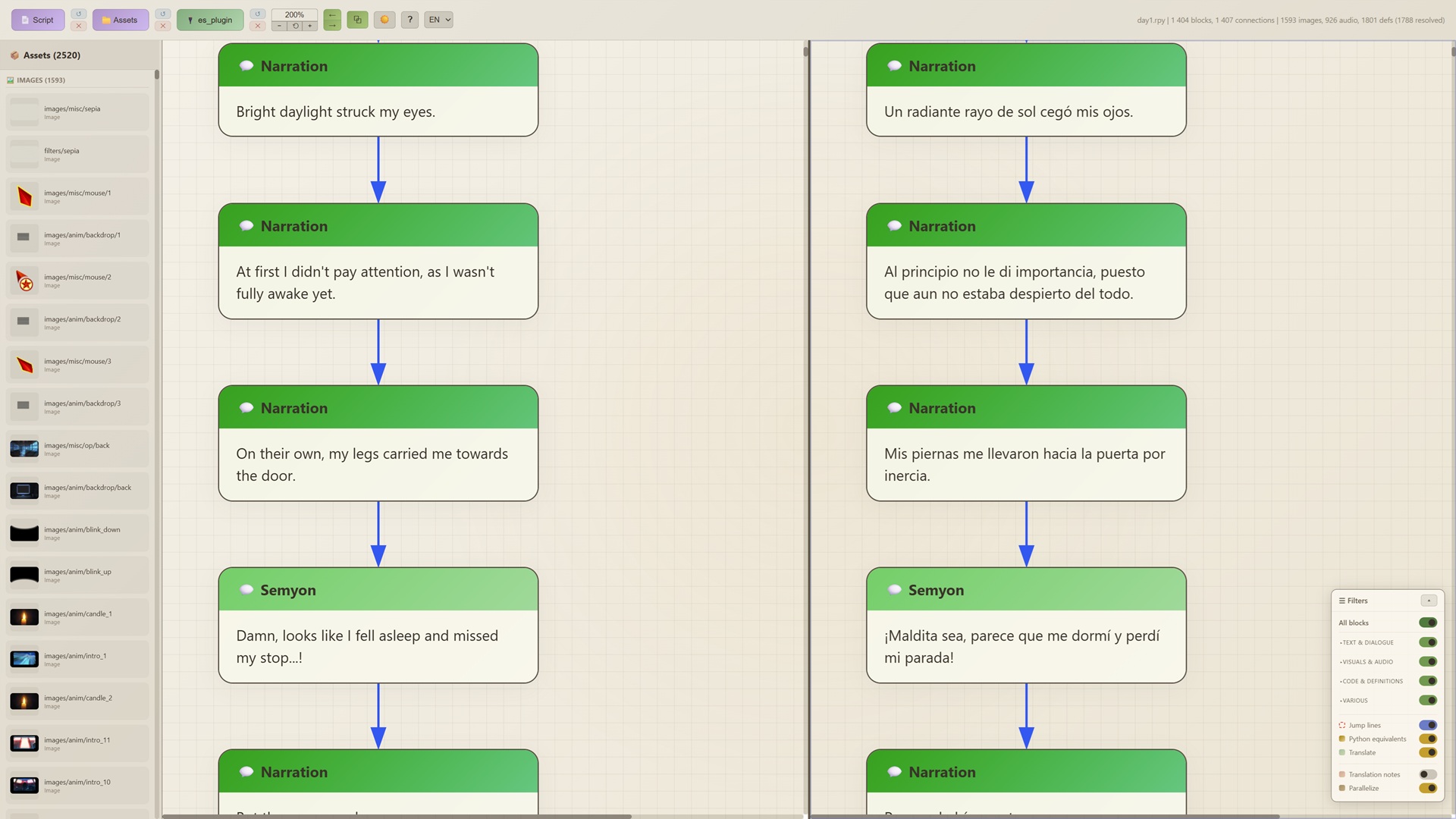Click the Jump lines dashed red icon

[1342, 725]
